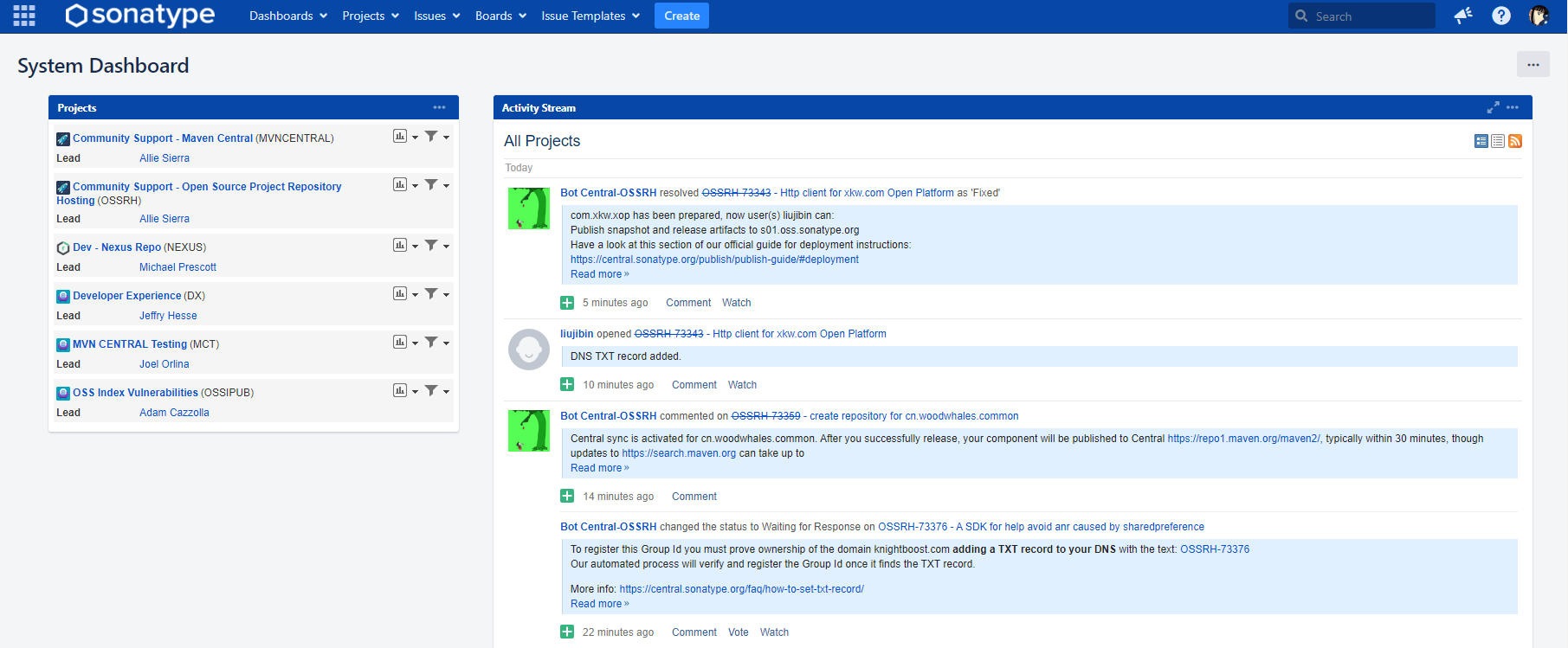Expand the Issues menu
Viewport: 1568px width, 648px height.
coord(437,16)
